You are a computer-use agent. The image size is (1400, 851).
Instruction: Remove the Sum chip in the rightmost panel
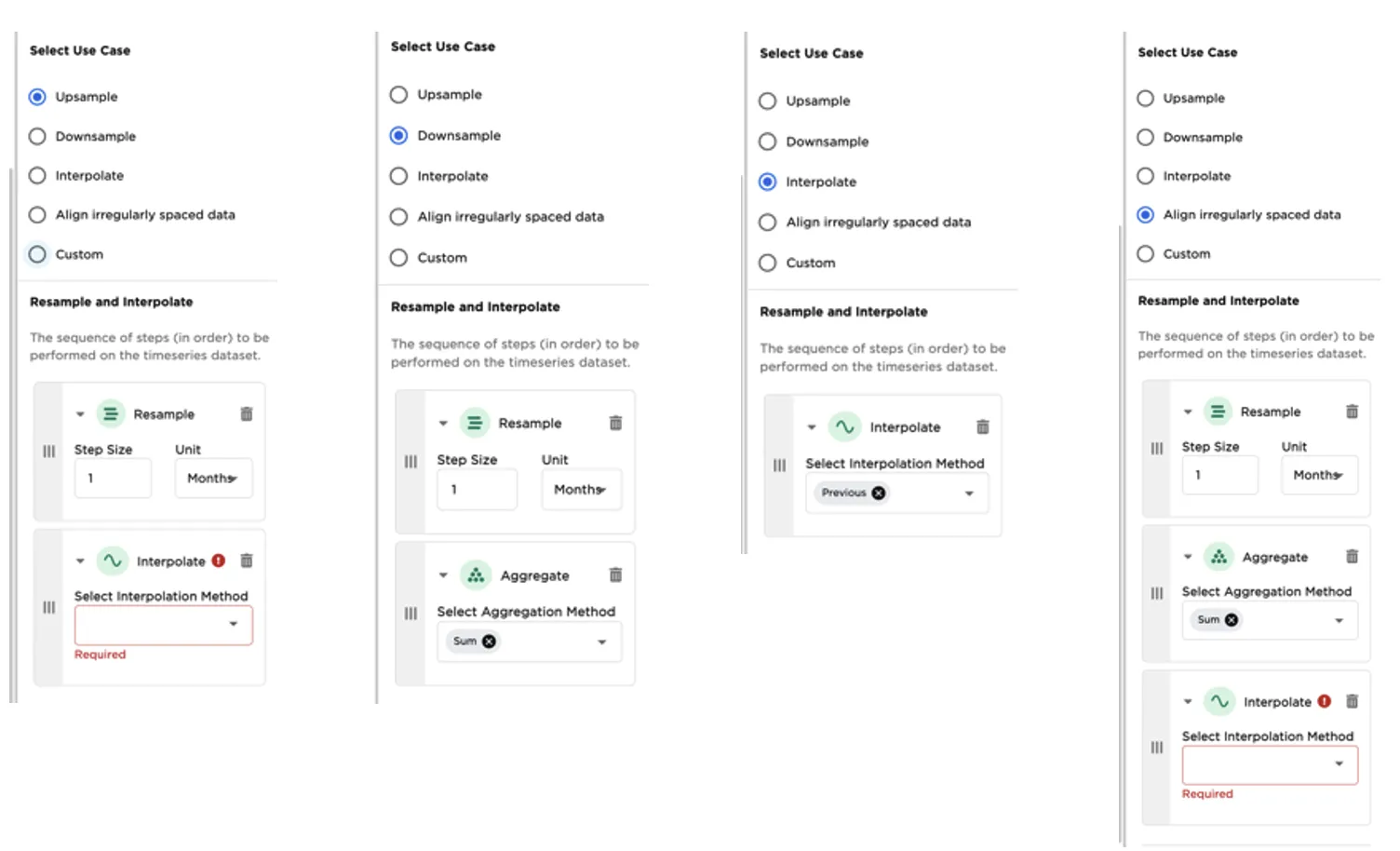tap(1232, 620)
